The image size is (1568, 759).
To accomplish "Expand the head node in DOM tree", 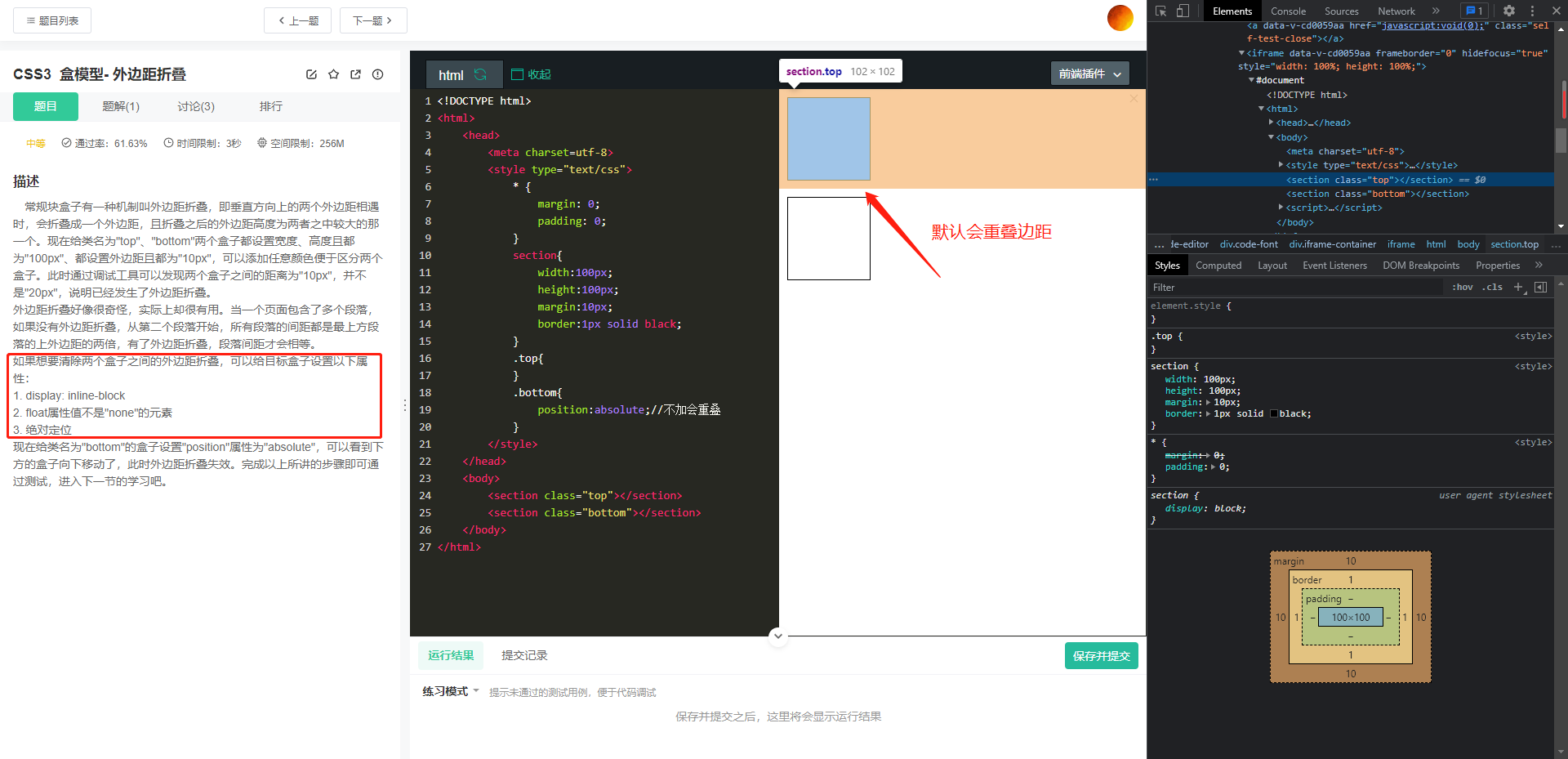I will point(1271,123).
